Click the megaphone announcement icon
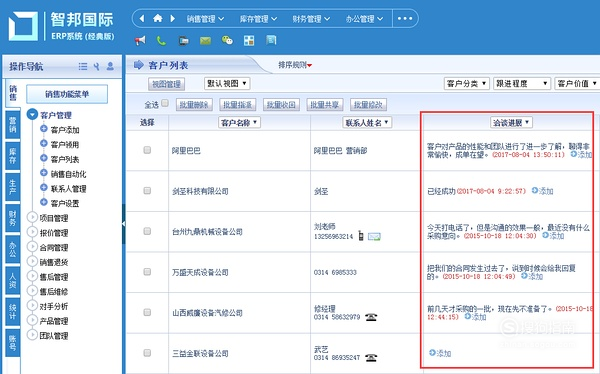The width and height of the screenshot is (600, 374). [140, 40]
